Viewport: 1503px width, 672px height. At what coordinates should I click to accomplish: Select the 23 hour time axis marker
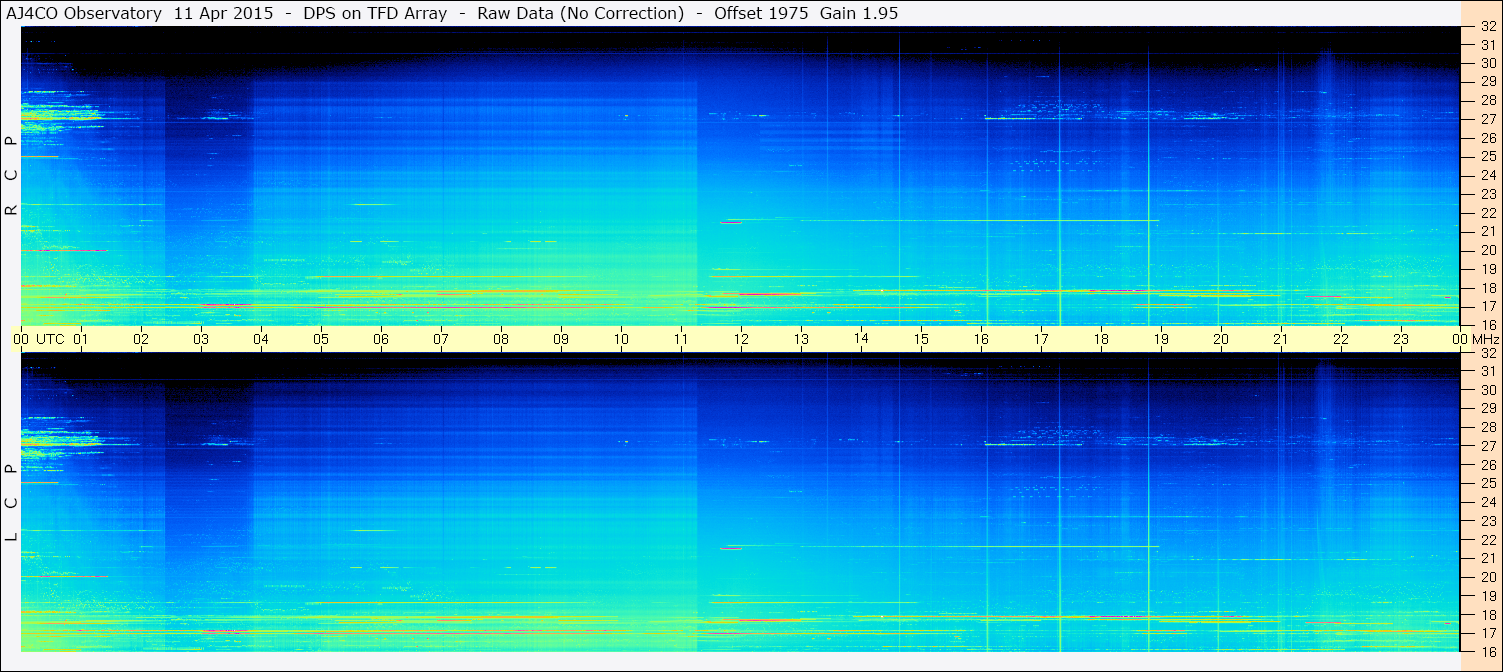(1401, 339)
